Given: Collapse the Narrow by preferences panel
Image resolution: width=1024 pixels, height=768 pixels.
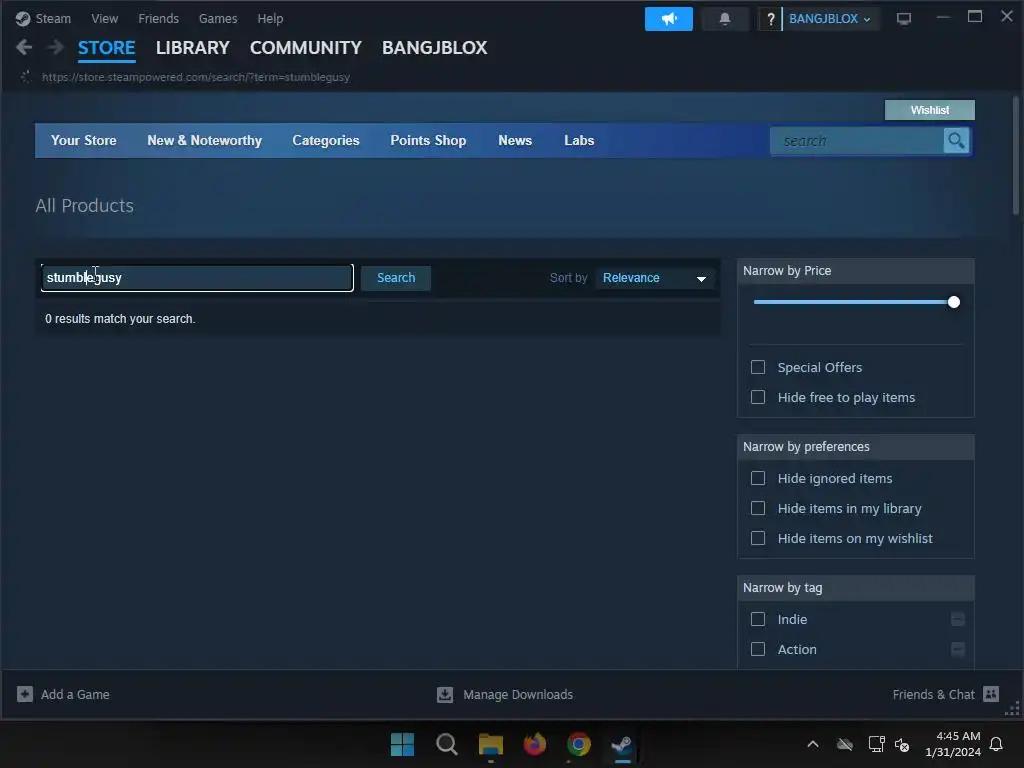Looking at the screenshot, I should [x=856, y=447].
